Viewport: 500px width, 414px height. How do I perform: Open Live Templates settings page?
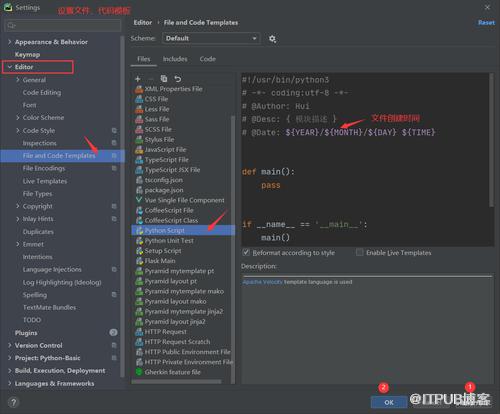coord(45,181)
